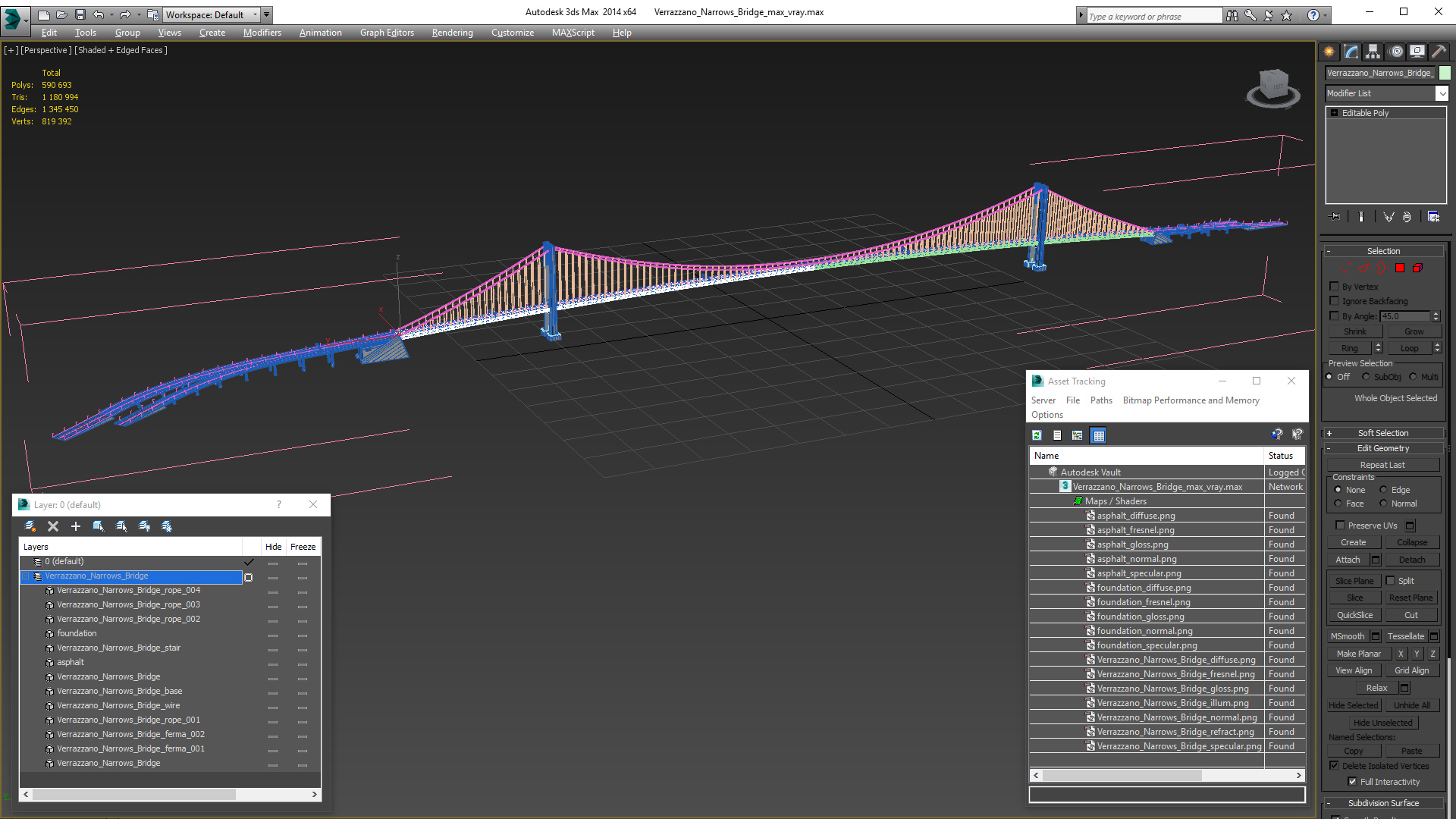
Task: Open the Hierarchy command panel tab
Action: [x=1373, y=52]
